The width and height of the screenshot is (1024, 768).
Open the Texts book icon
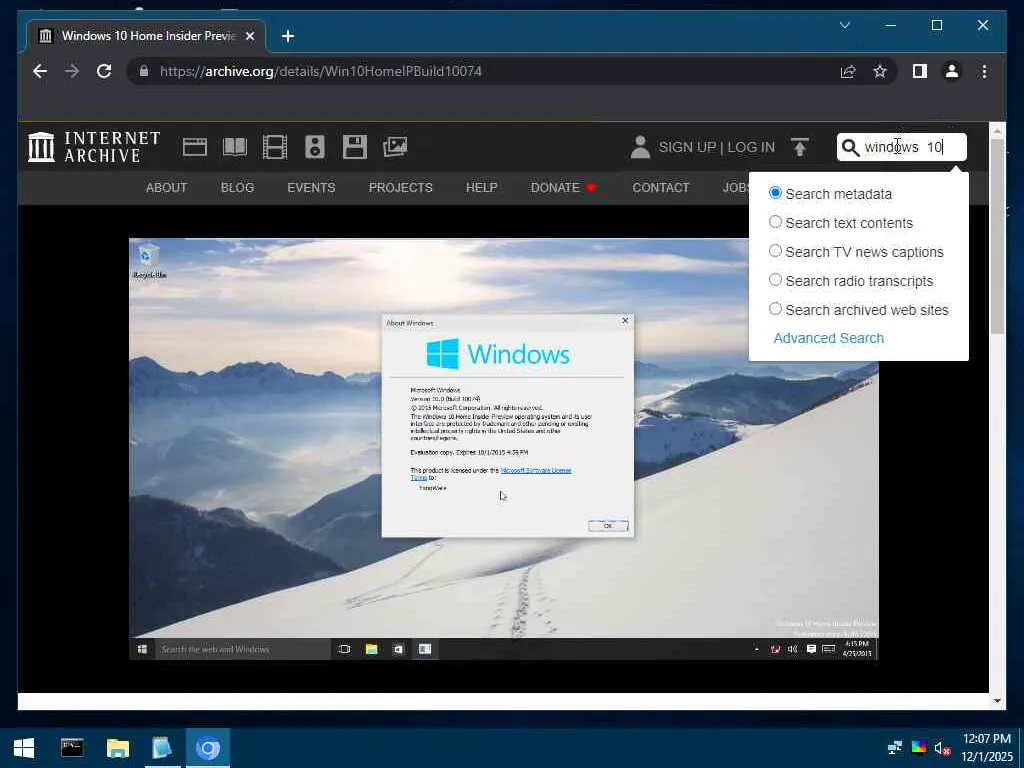(234, 147)
